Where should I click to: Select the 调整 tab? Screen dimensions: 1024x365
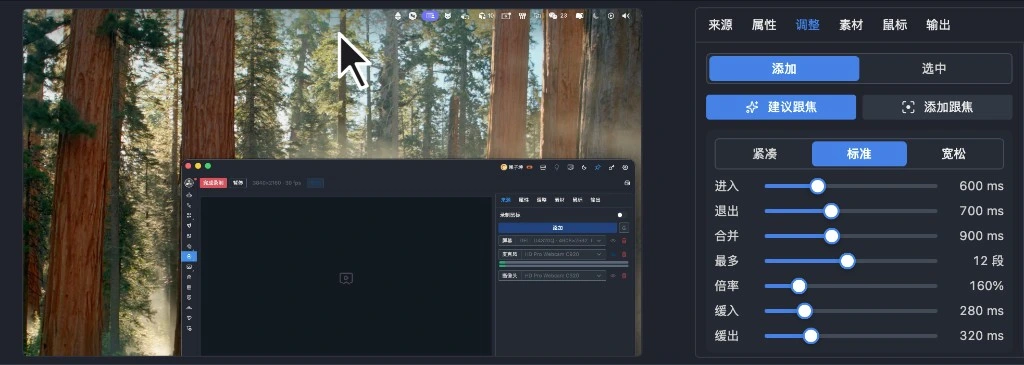click(x=808, y=25)
